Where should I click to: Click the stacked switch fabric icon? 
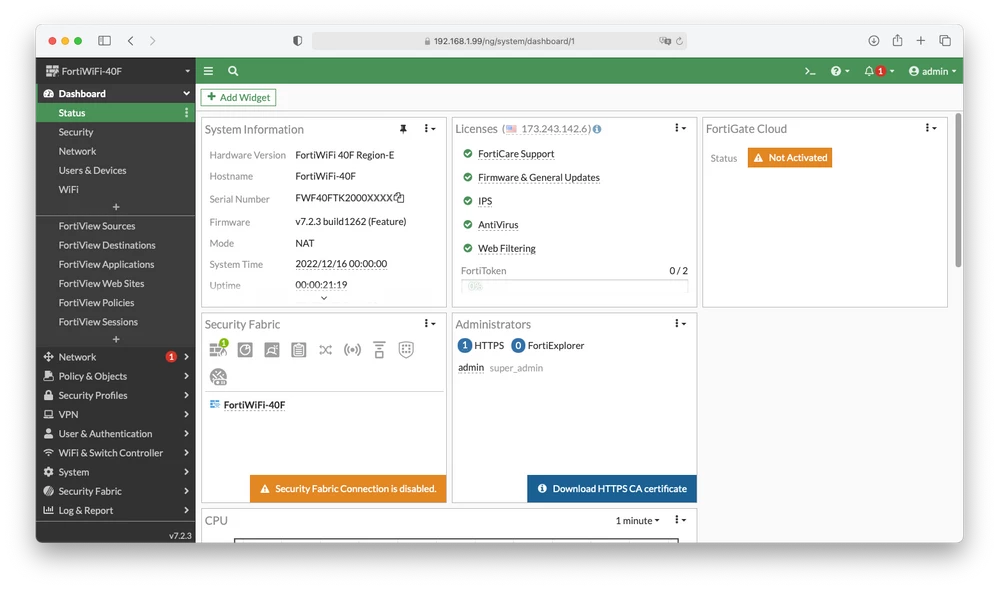(x=379, y=349)
